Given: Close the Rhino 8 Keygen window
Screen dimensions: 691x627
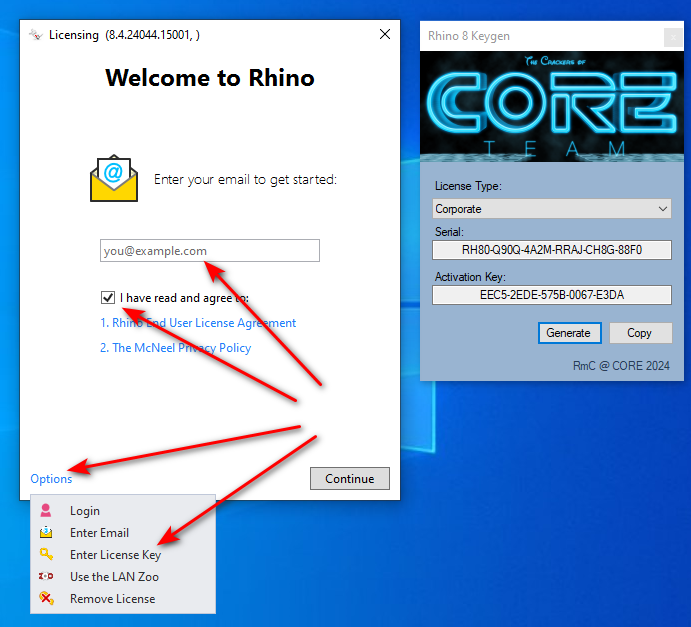Looking at the screenshot, I should click(673, 37).
